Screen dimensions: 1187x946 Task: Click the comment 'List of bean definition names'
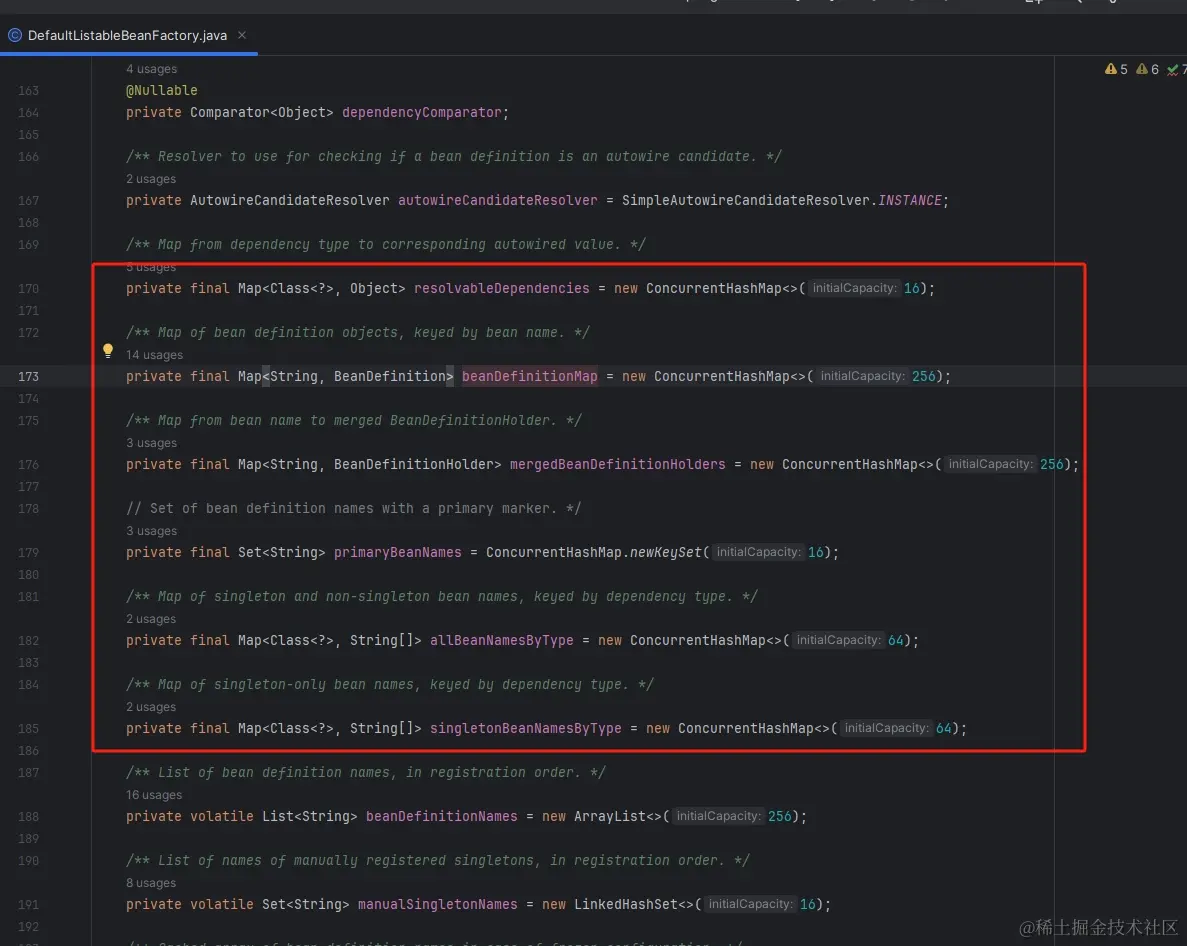pyautogui.click(x=366, y=773)
